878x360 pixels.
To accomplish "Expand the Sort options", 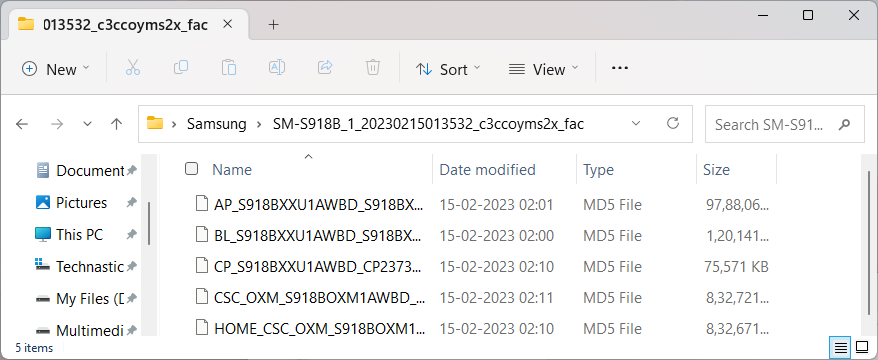I will pos(448,69).
